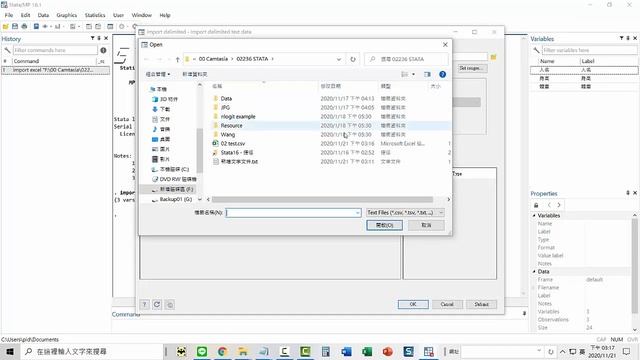Open file name combo dropdown arrow

tap(358, 213)
